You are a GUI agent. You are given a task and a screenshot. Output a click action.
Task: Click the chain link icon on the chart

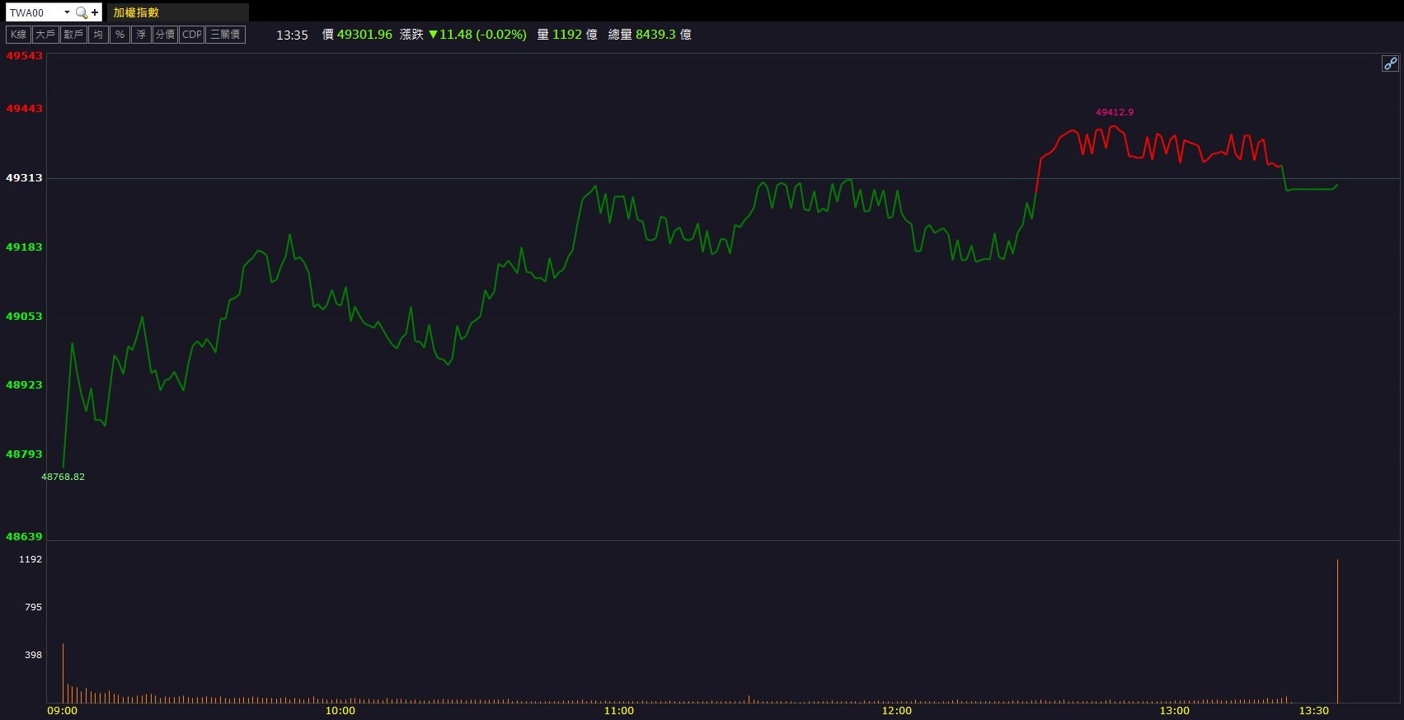point(1390,63)
